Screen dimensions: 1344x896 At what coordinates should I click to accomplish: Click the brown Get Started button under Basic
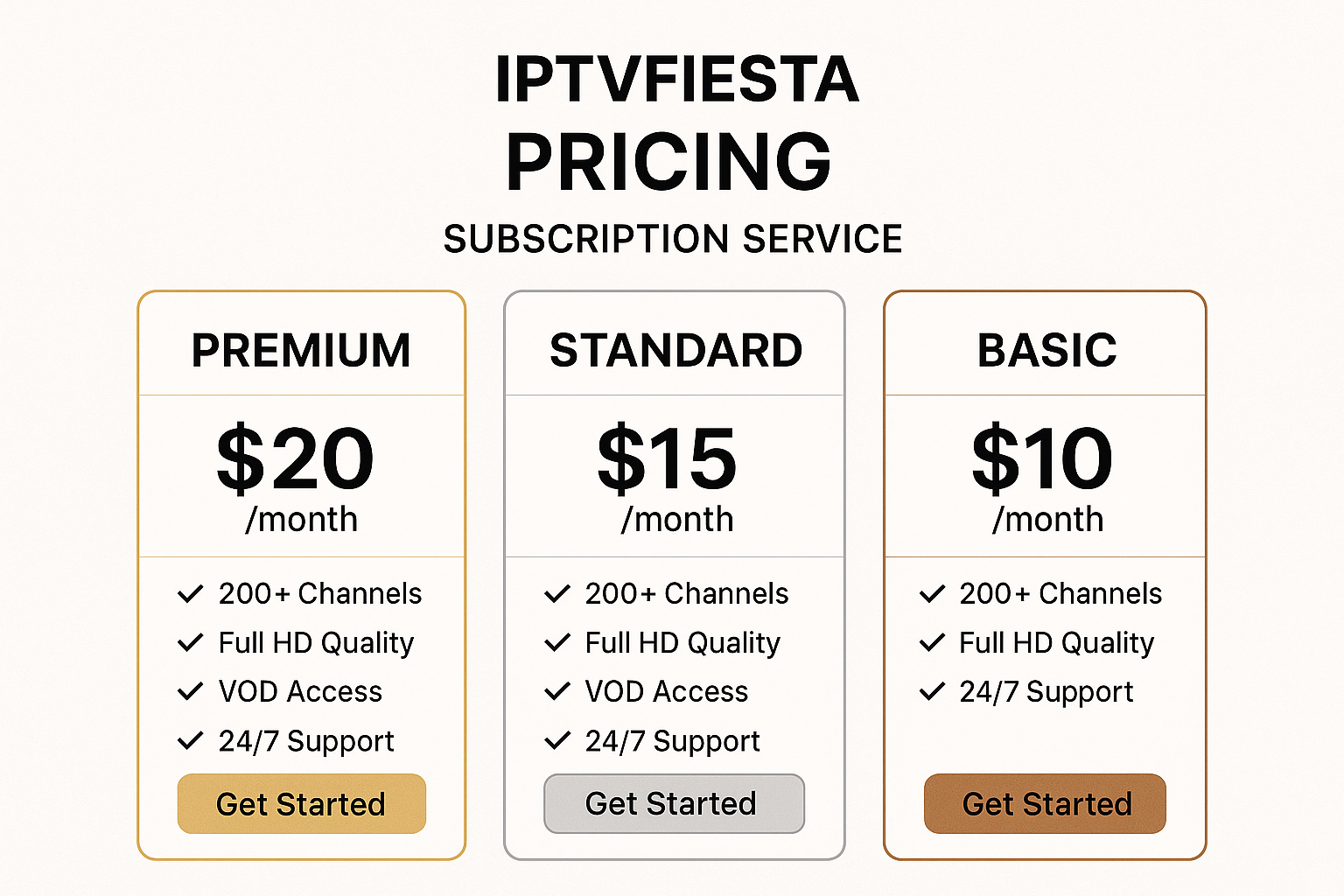coord(1045,803)
